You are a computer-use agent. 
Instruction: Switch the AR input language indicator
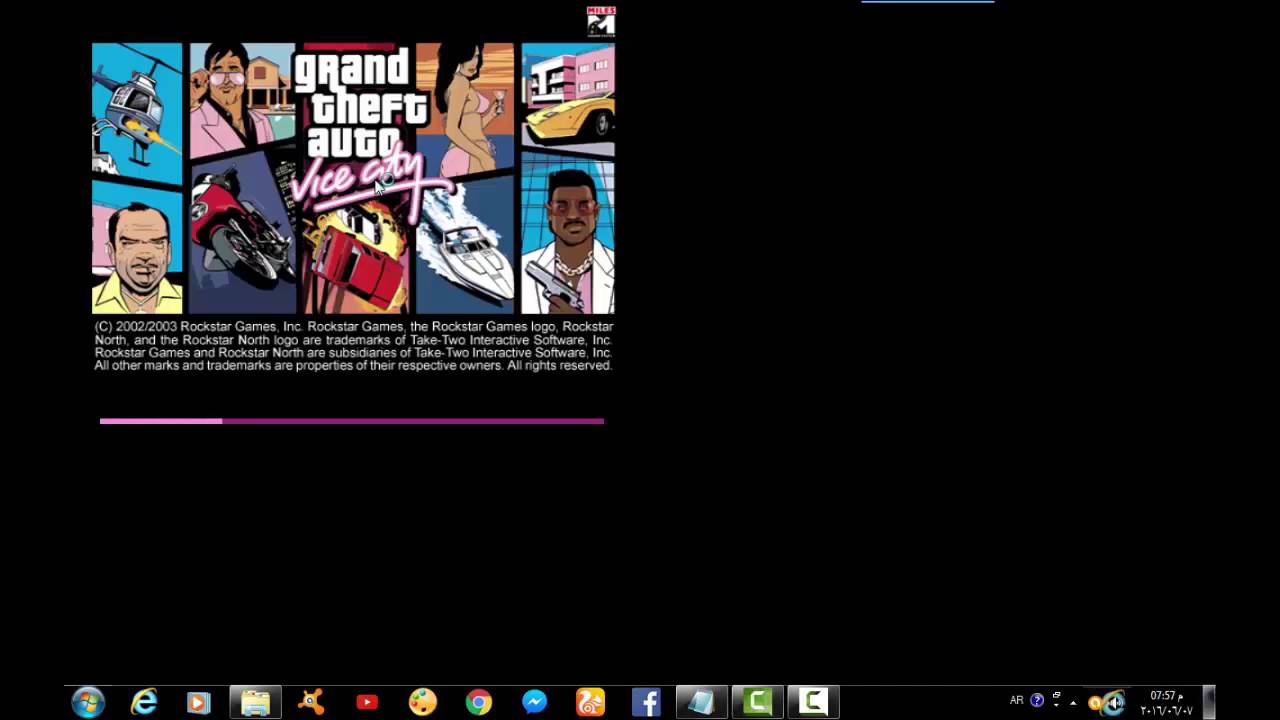1016,700
